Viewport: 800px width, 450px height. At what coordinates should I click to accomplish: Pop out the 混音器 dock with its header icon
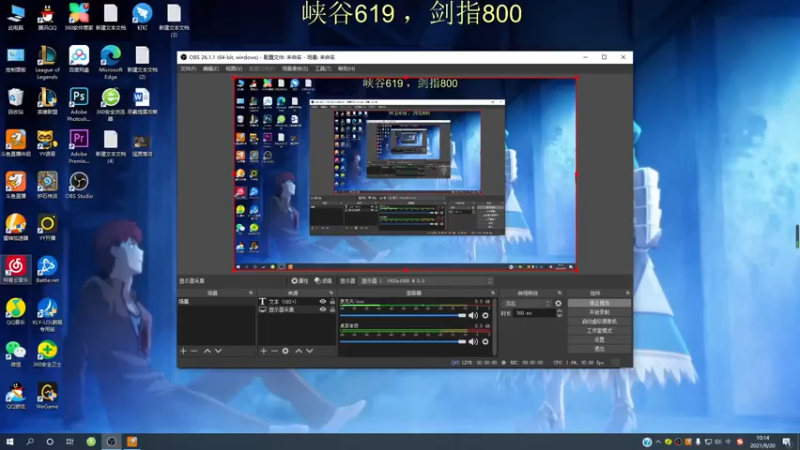coord(492,293)
